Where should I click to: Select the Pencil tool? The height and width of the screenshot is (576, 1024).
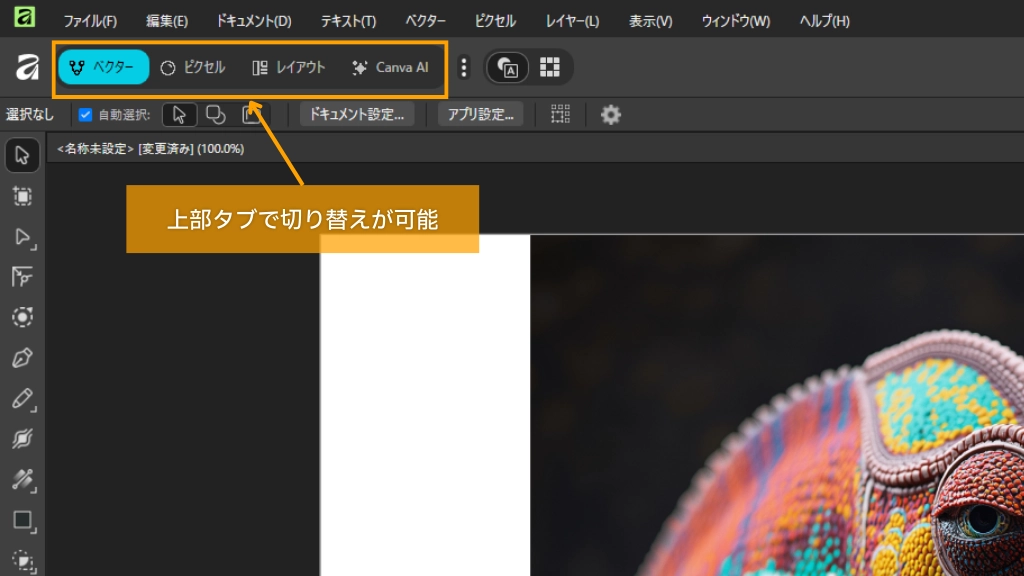coord(23,399)
